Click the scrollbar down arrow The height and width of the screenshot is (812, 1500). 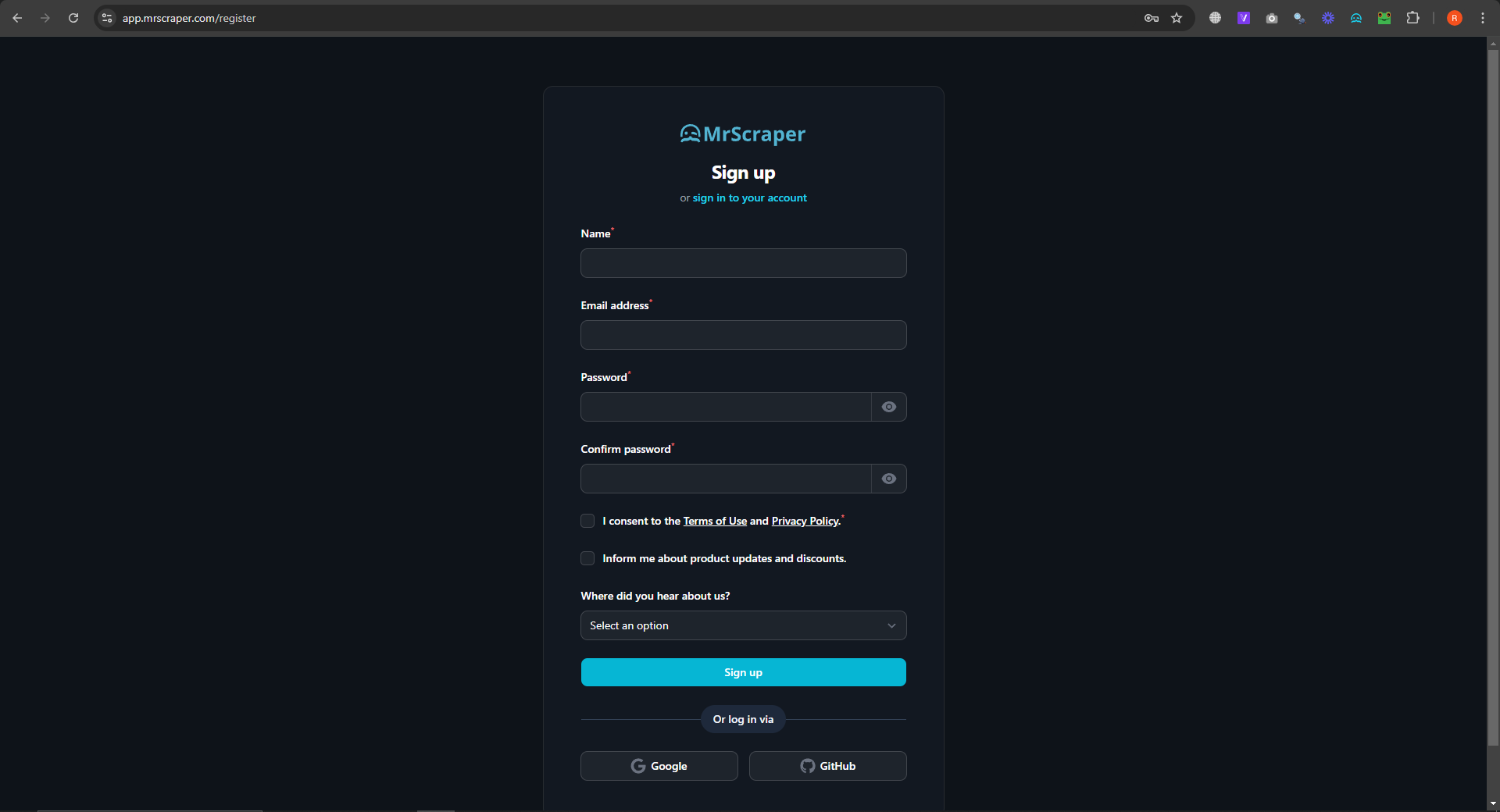[x=1493, y=803]
